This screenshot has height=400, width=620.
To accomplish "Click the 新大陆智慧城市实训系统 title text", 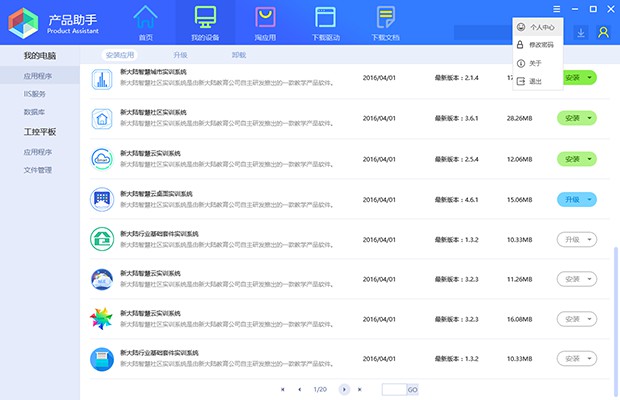I will pyautogui.click(x=153, y=72).
